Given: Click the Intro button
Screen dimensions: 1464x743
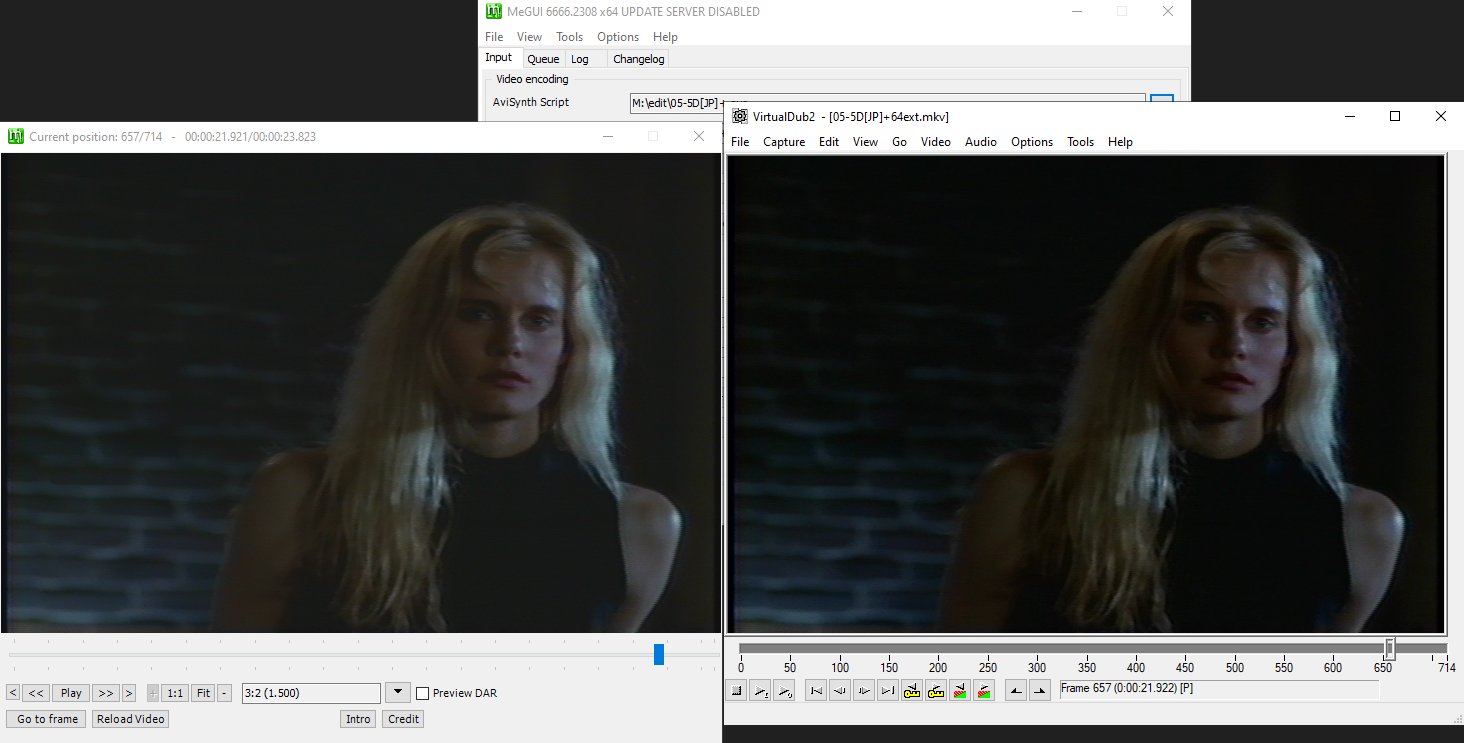Looking at the screenshot, I should (358, 719).
